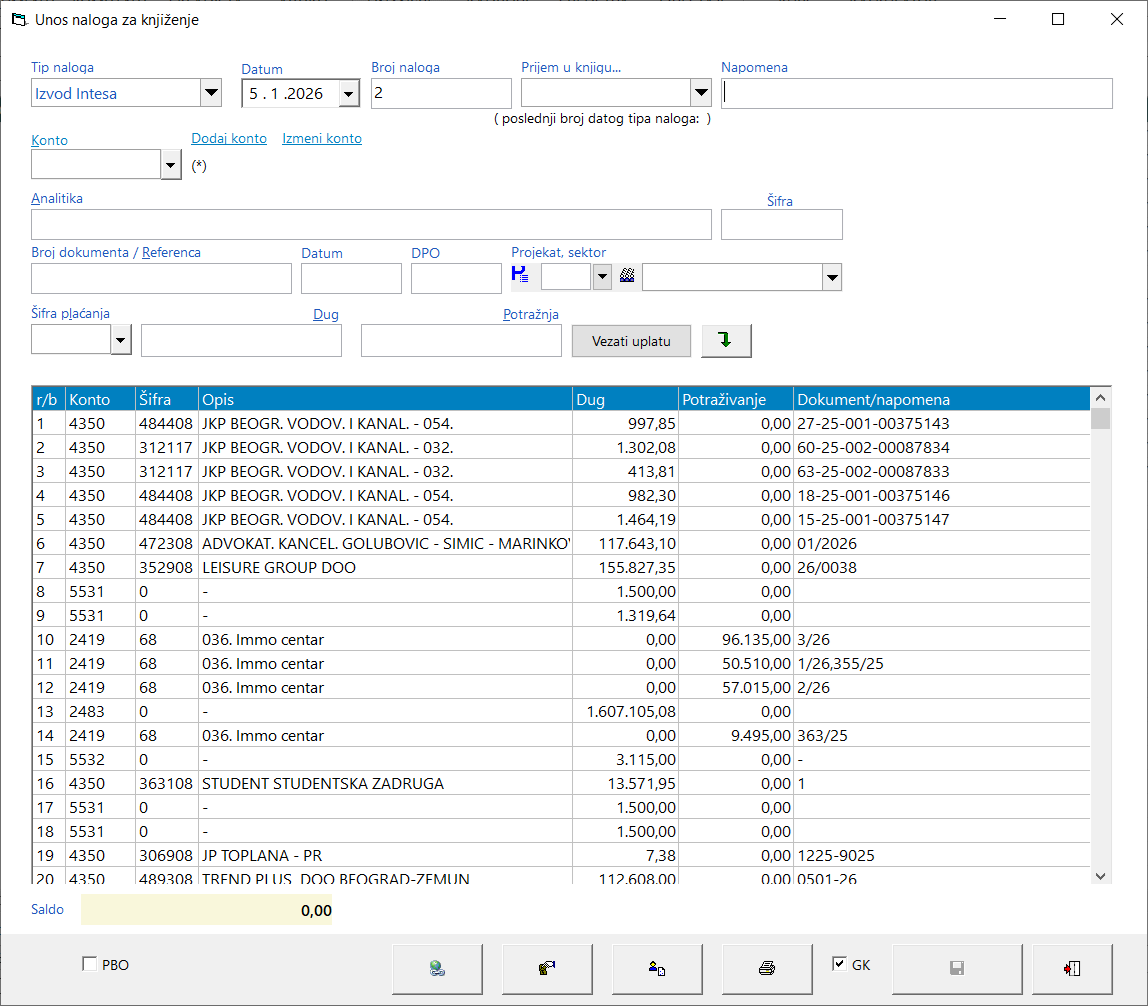
Task: Click the person with document icon button
Action: pos(657,969)
